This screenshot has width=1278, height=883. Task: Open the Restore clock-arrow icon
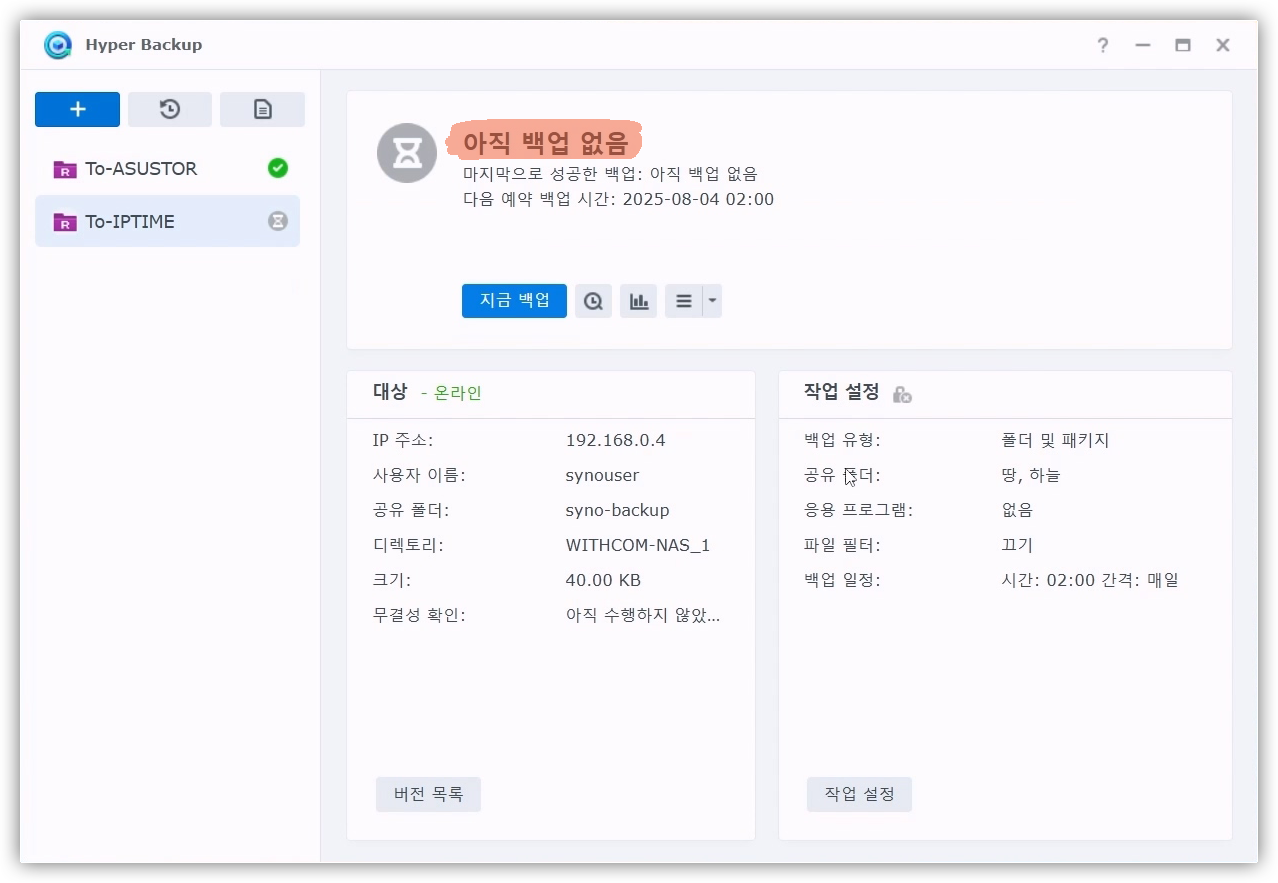click(x=170, y=110)
